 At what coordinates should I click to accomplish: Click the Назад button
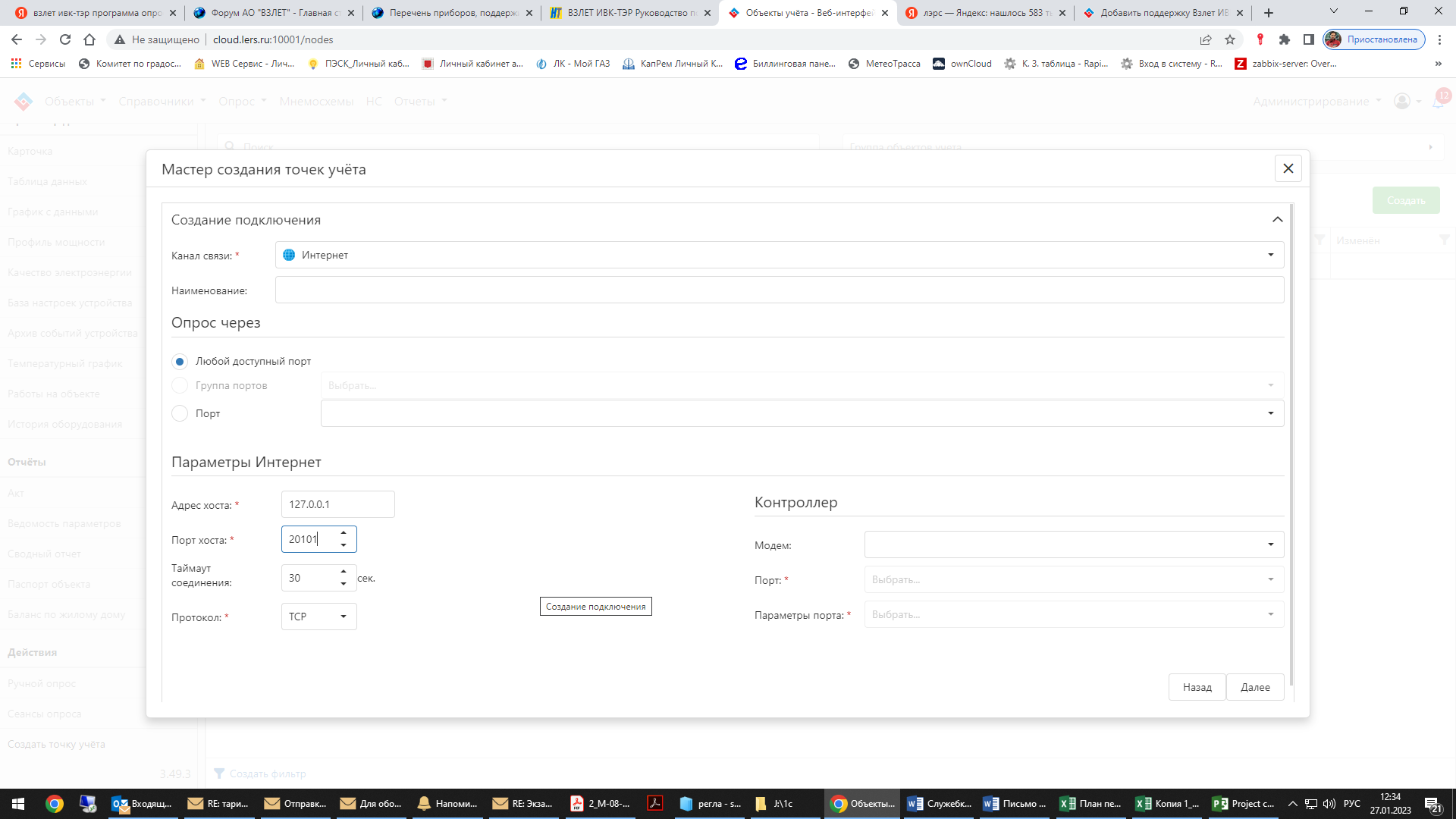[1197, 687]
